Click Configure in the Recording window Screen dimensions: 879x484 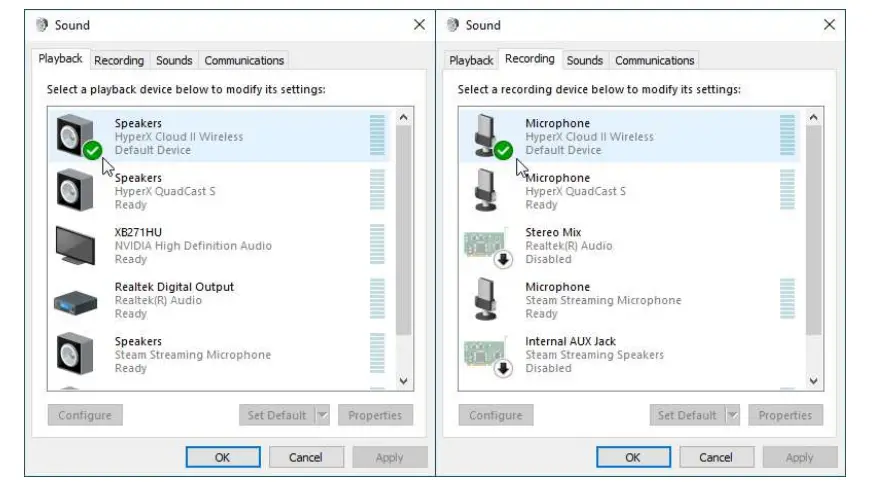pyautogui.click(x=496, y=415)
